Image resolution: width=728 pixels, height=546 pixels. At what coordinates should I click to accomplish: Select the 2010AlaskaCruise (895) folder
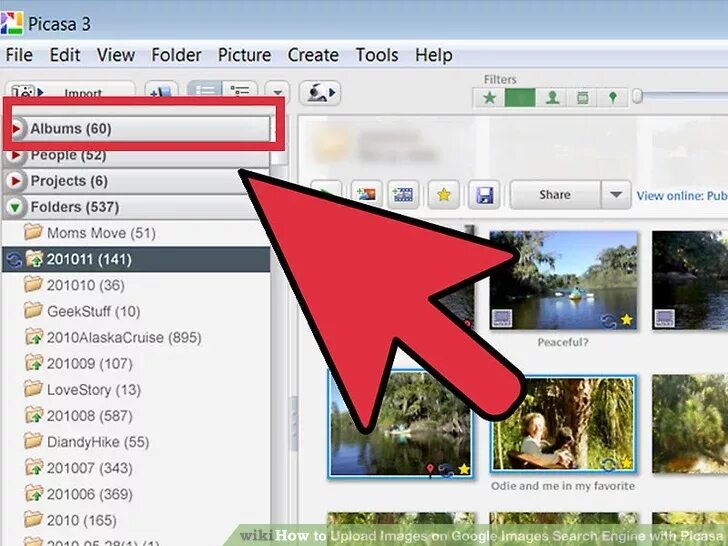point(136,337)
